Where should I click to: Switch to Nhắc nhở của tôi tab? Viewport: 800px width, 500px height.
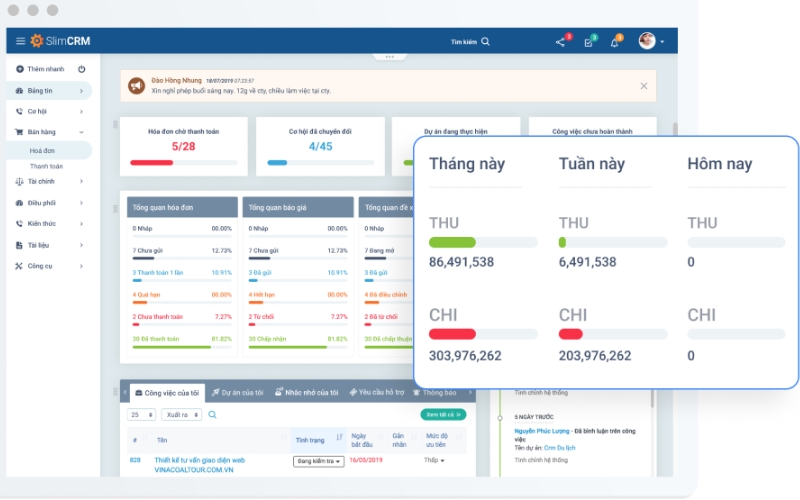pyautogui.click(x=307, y=392)
